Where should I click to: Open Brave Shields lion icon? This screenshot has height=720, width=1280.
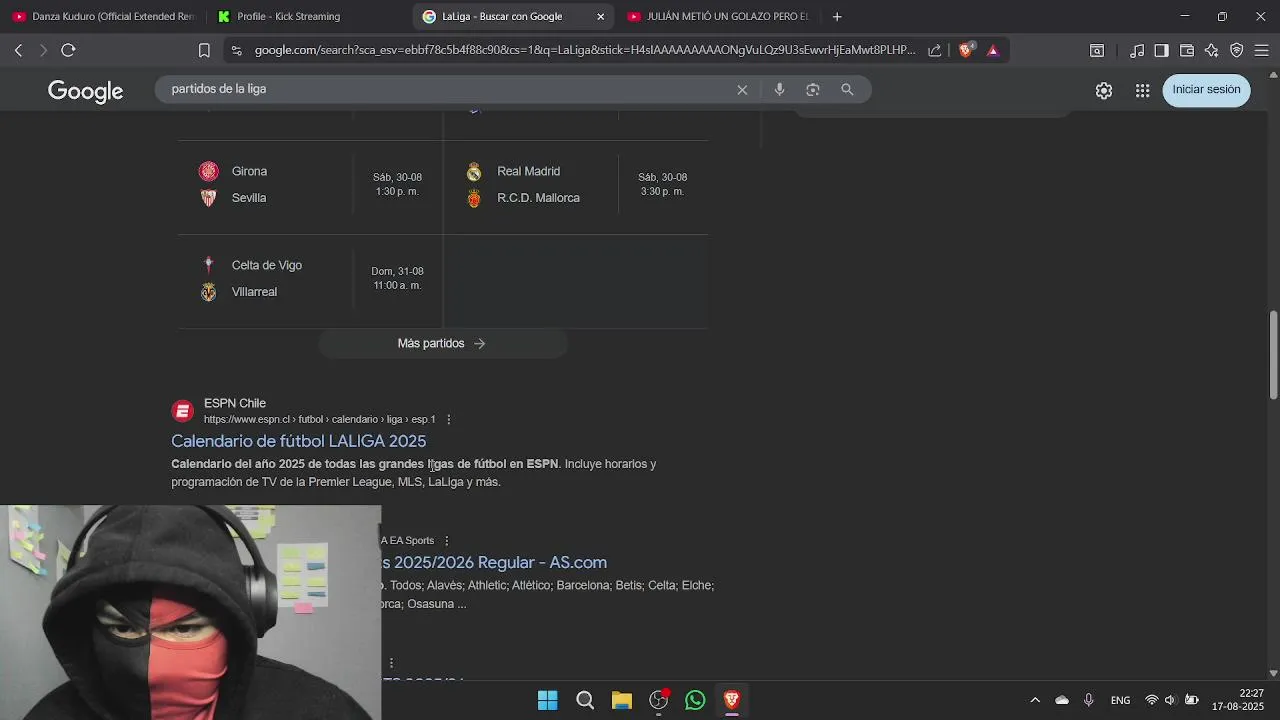[965, 50]
